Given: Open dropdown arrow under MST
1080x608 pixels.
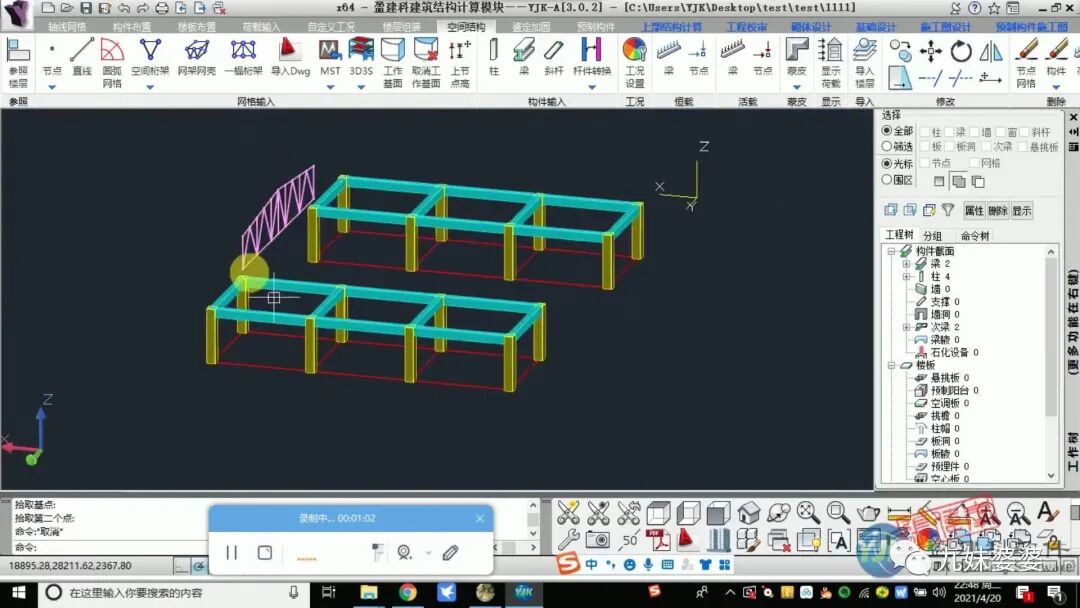Looking at the screenshot, I should (x=330, y=87).
